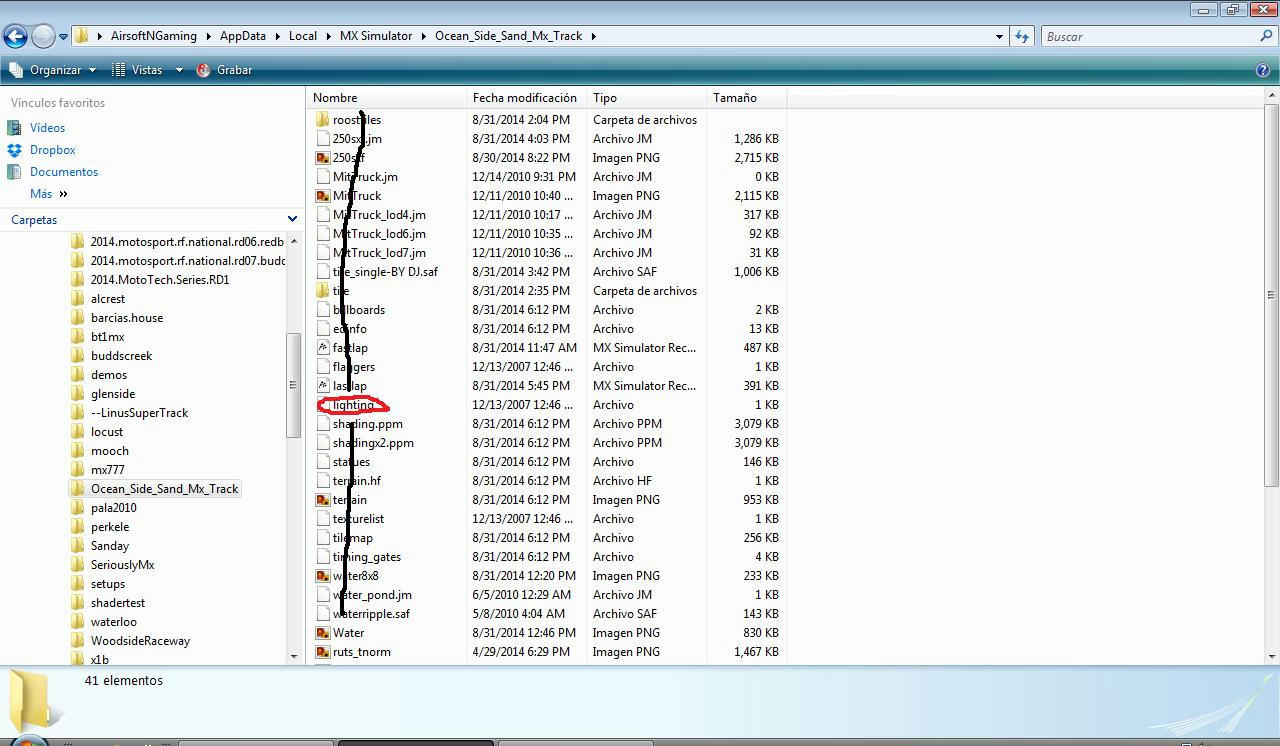The image size is (1280, 746).
Task: Show more favorite links with Más
Action: 49,194
